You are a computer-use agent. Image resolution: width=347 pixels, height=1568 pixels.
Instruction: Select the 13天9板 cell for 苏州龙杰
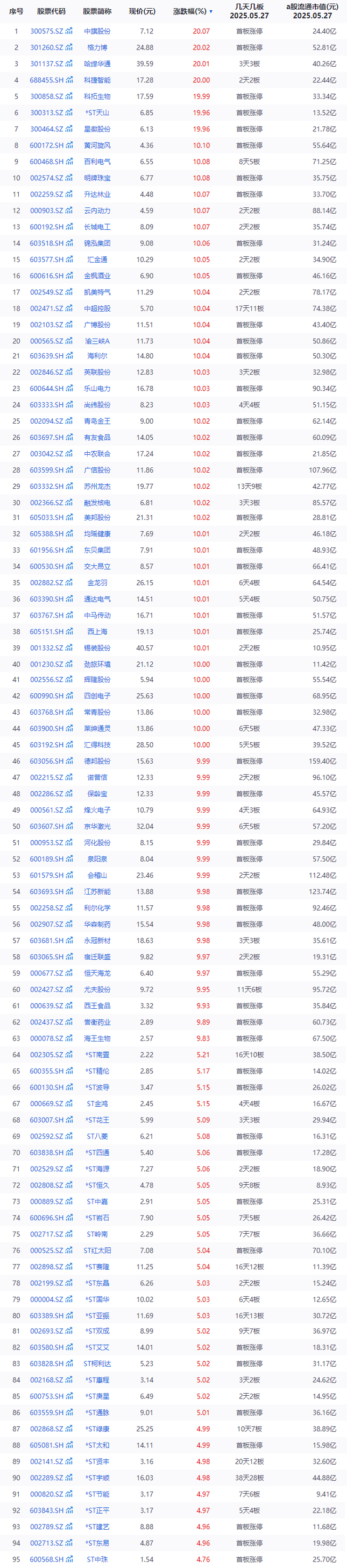[249, 487]
